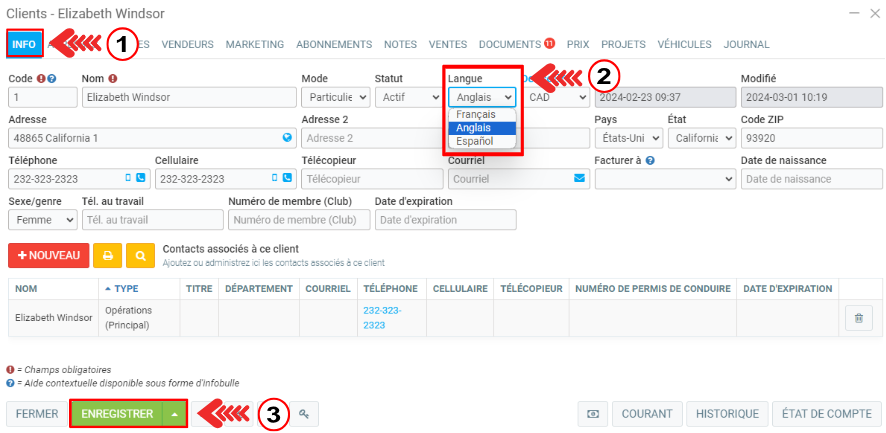Click the red Nouveau button
Viewport: 886px width, 433px height.
[49, 255]
